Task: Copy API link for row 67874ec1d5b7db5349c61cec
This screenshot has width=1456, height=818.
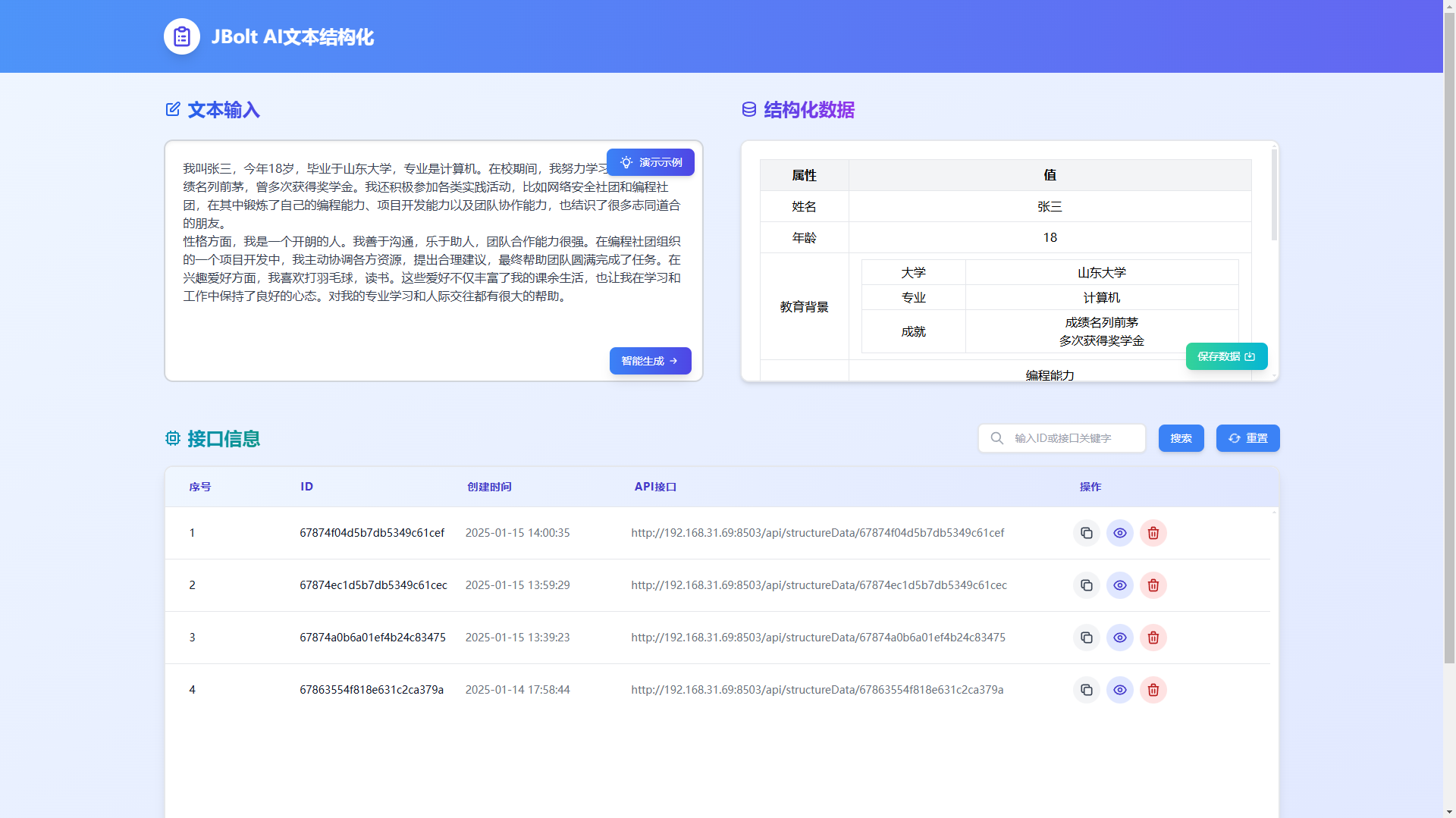Action: (1087, 585)
